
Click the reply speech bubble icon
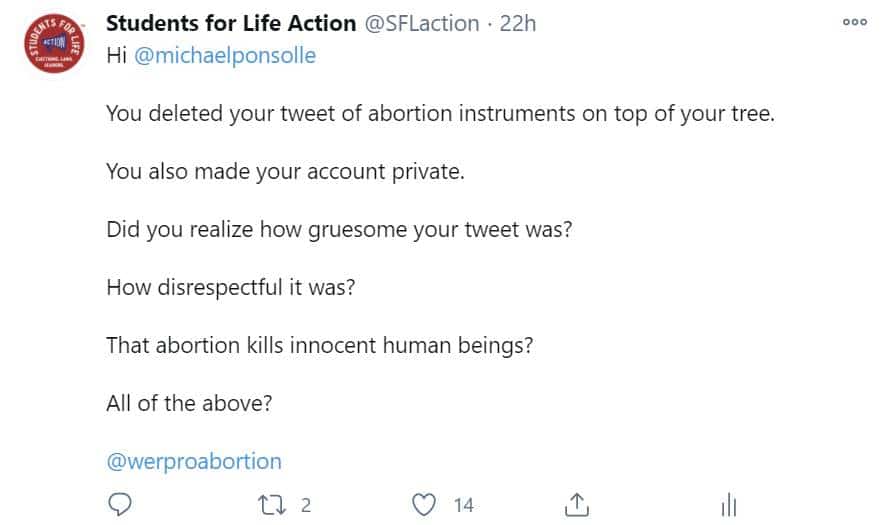point(120,504)
